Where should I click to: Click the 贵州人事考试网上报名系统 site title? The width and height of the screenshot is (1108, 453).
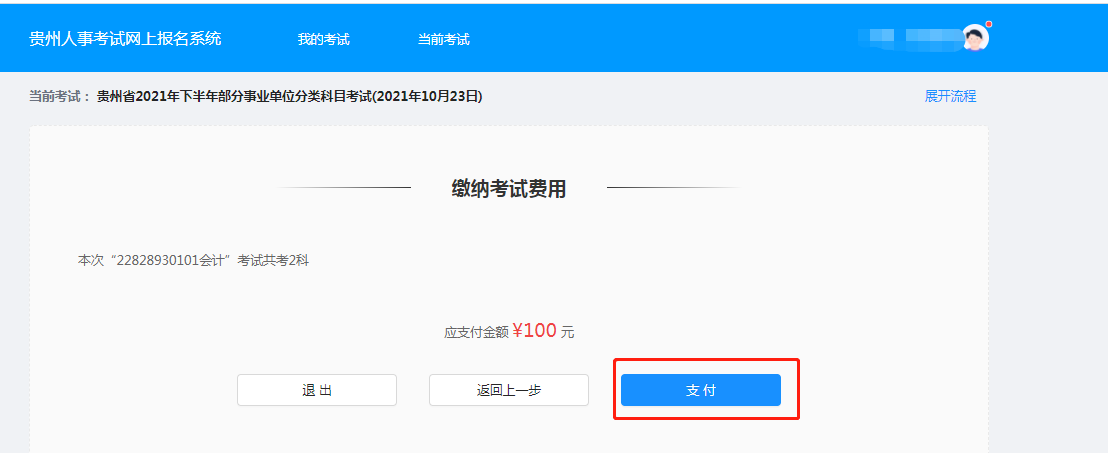tap(125, 39)
